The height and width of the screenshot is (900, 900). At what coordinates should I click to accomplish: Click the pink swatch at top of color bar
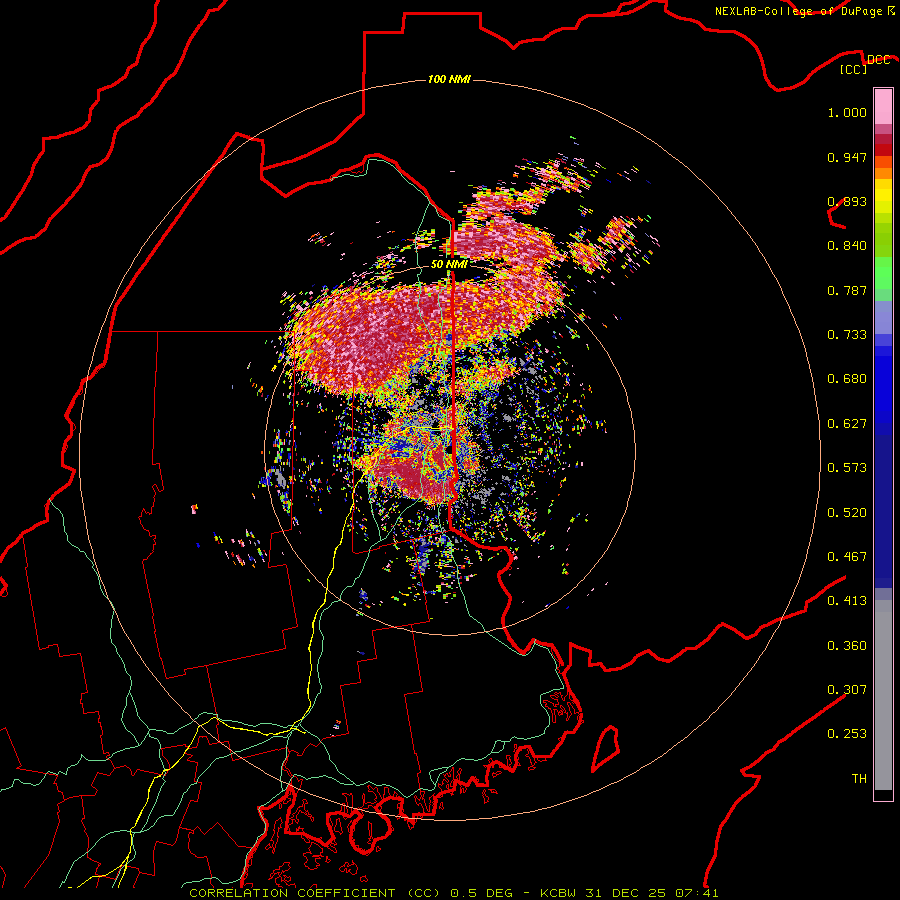pyautogui.click(x=883, y=106)
